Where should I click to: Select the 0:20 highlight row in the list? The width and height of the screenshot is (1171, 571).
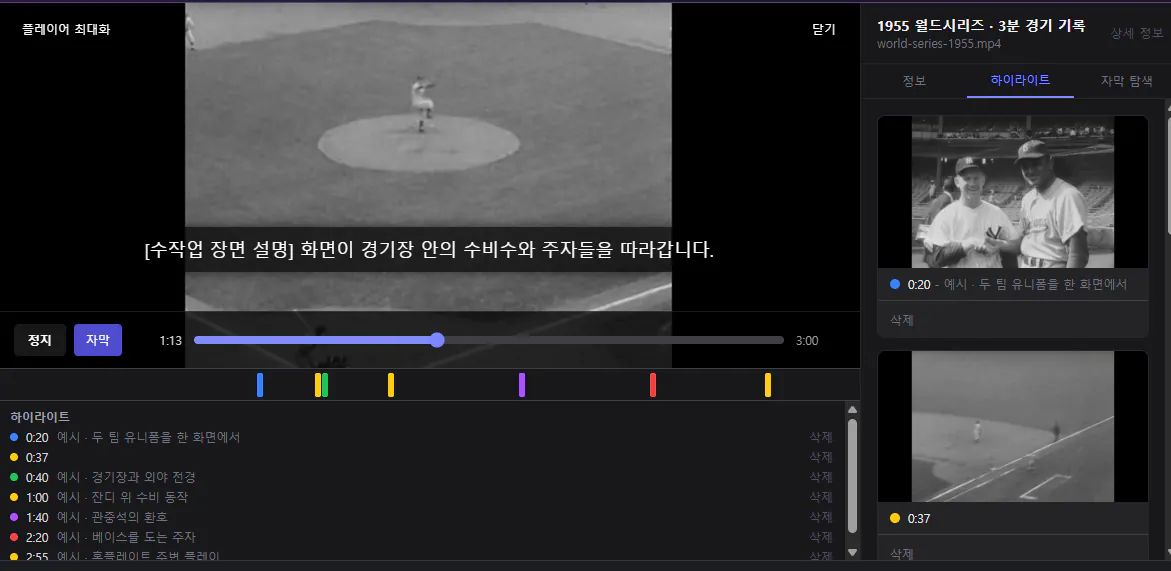coord(421,437)
